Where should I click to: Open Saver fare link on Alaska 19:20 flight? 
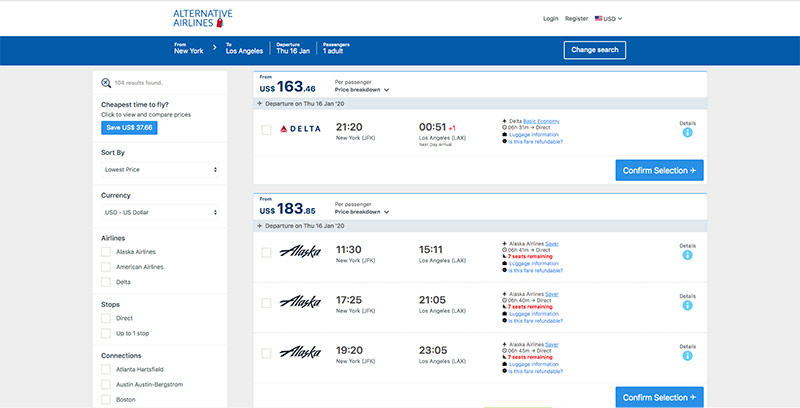[552, 345]
